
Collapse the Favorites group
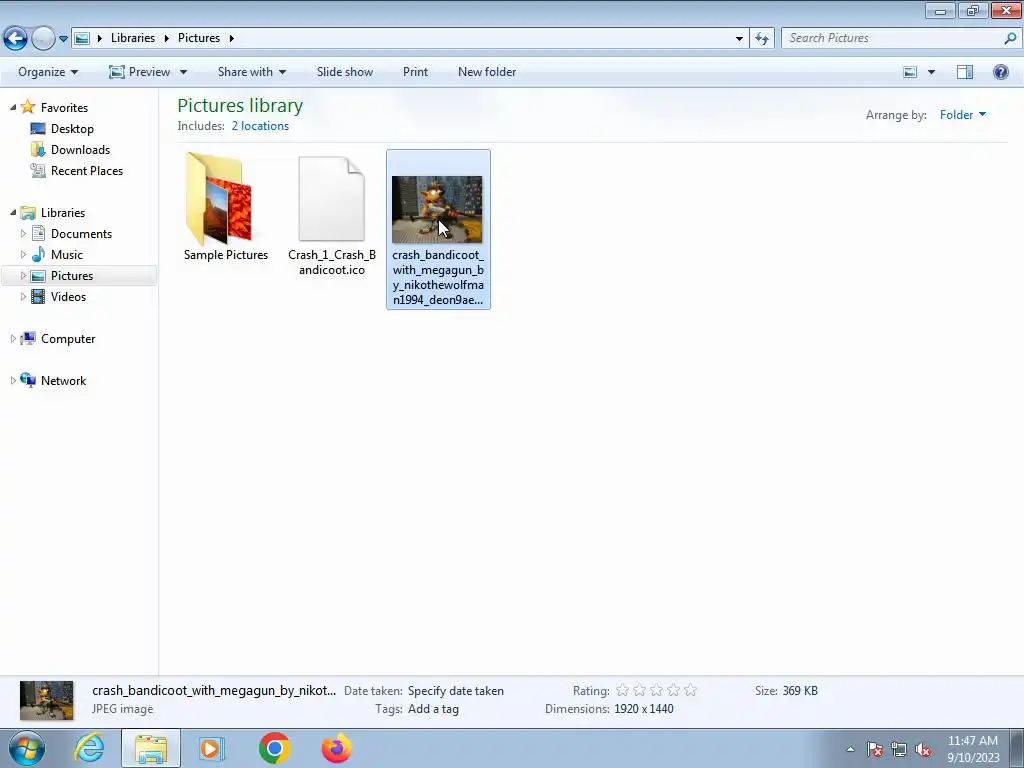13,107
